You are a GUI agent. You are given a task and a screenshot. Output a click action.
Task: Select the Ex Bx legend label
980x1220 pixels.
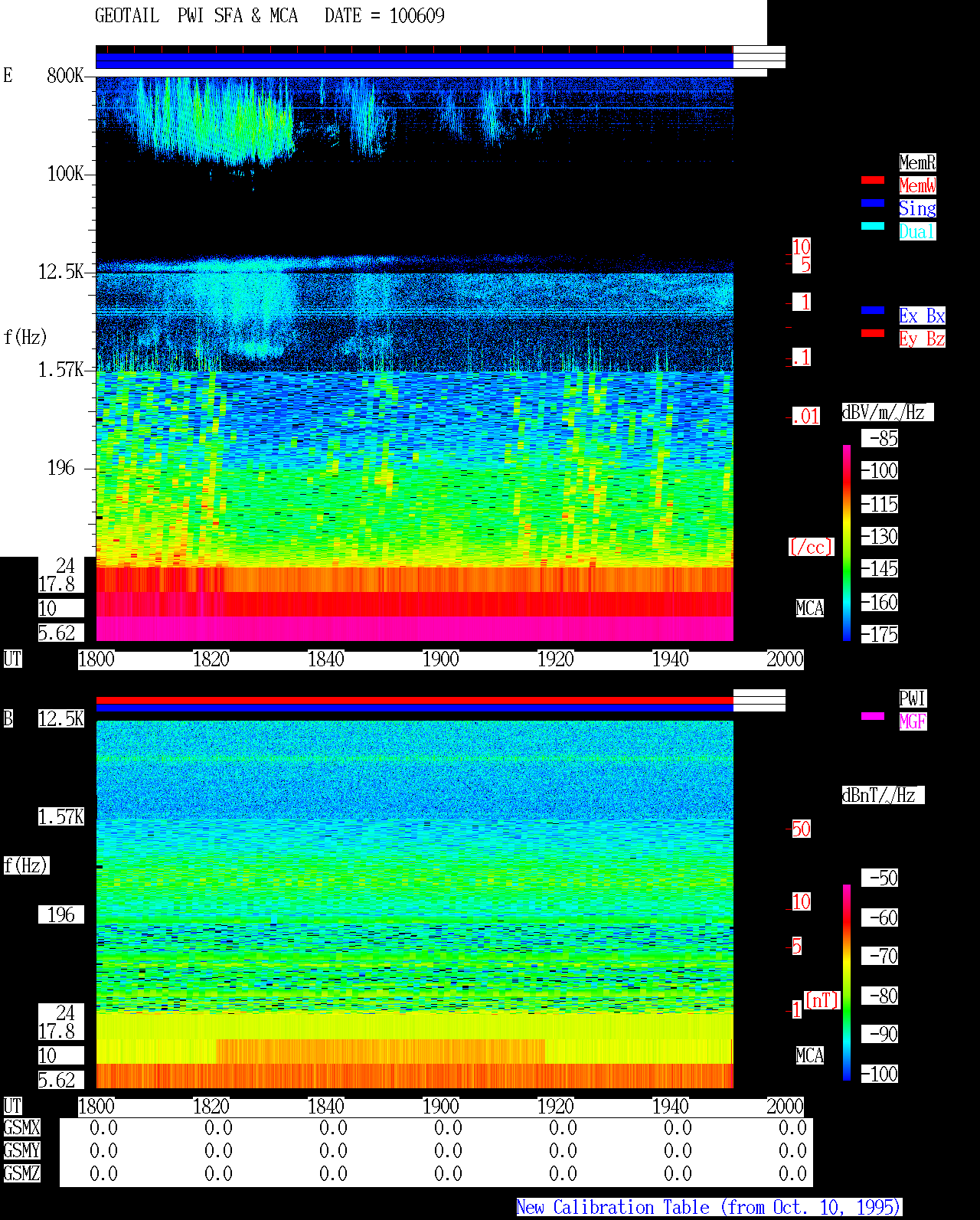pyautogui.click(x=922, y=316)
